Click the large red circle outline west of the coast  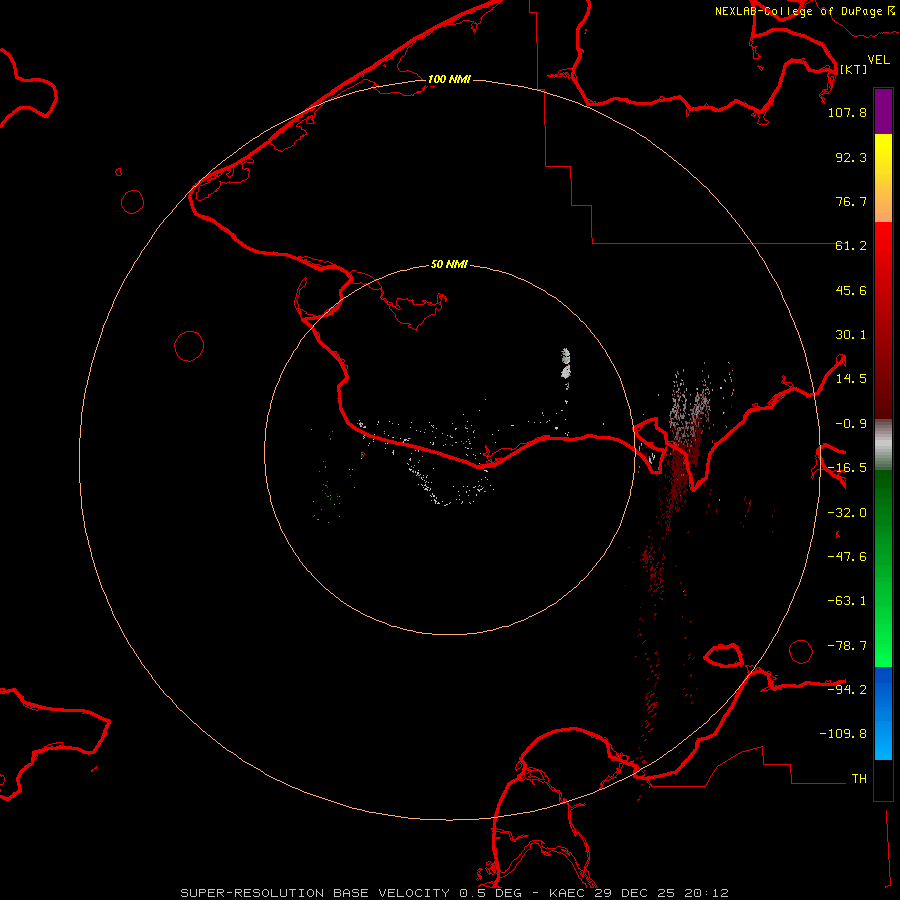pyautogui.click(x=189, y=346)
